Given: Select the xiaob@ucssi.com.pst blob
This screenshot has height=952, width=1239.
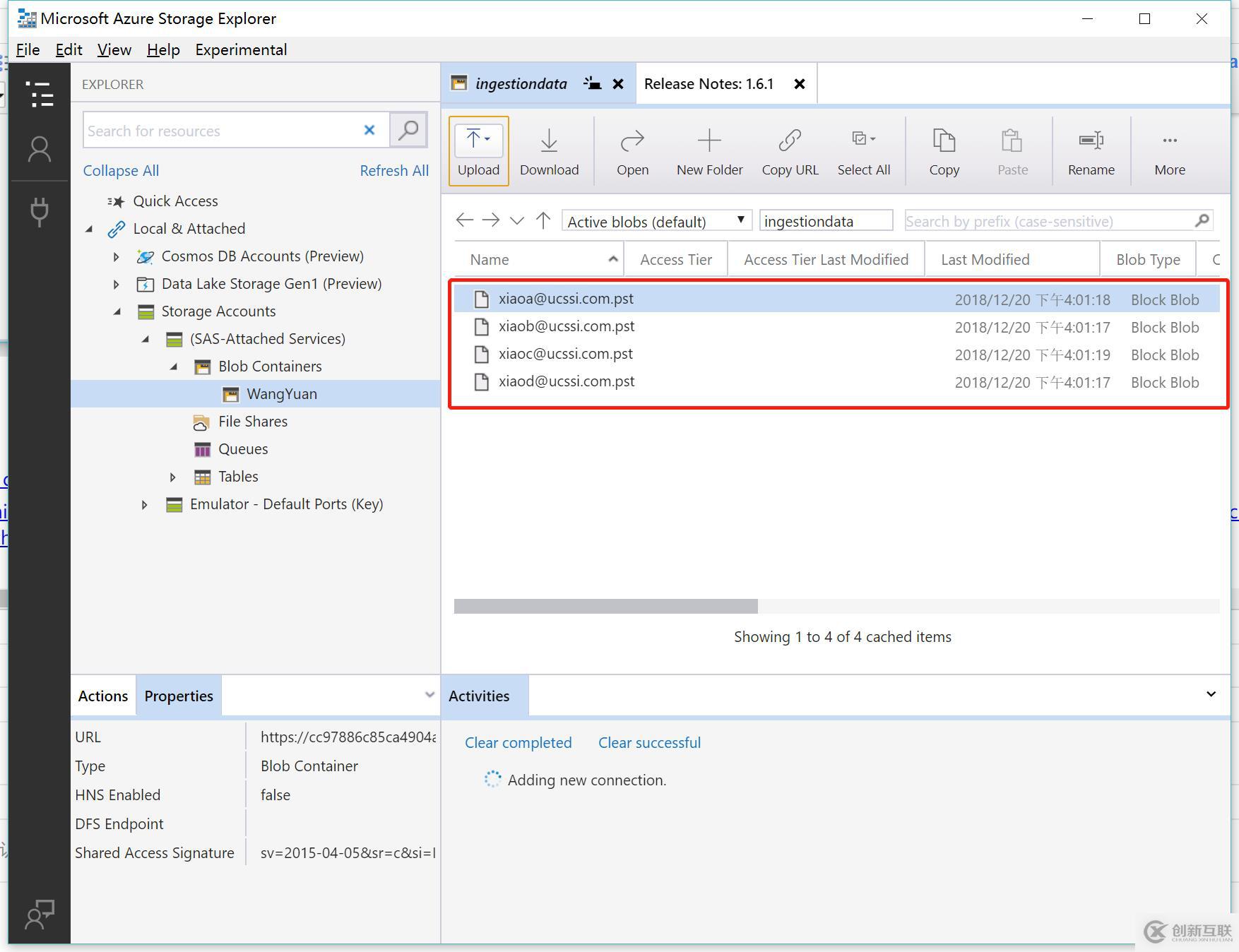Looking at the screenshot, I should click(836, 326).
